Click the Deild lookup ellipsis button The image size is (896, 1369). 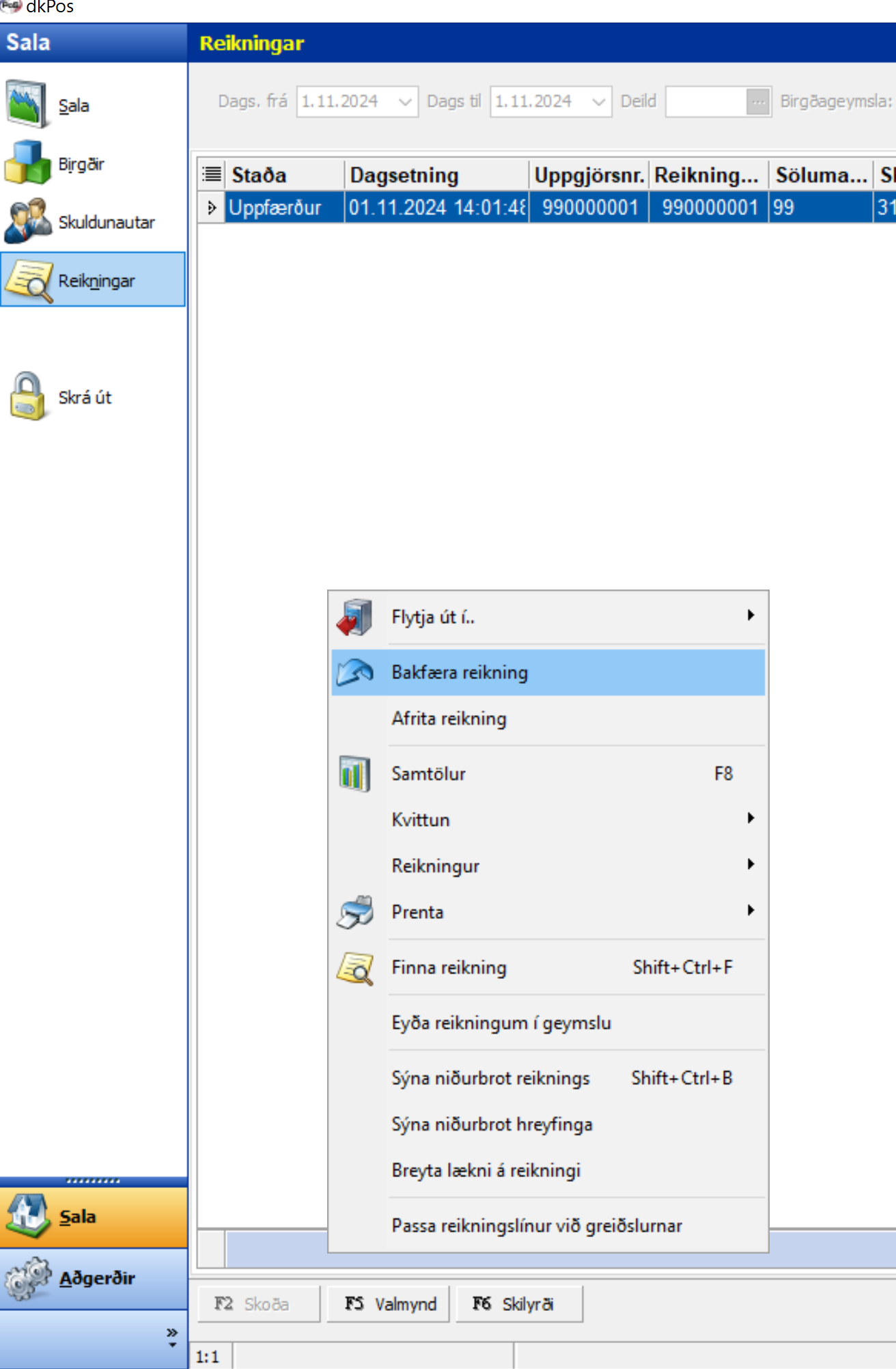coord(757,102)
